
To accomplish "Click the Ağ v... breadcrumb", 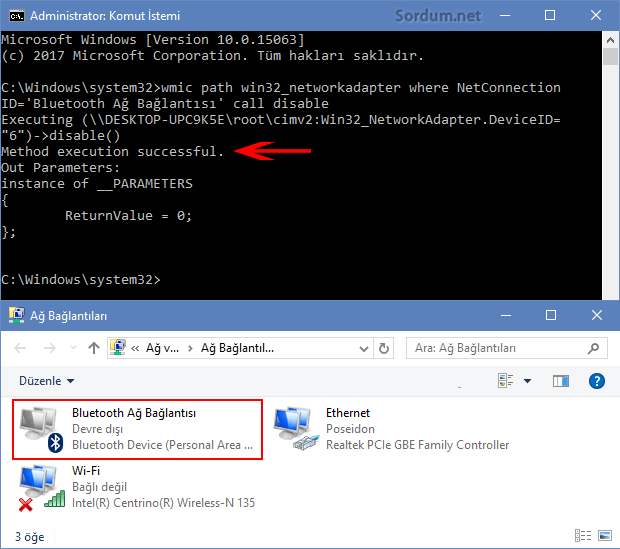I will tap(163, 348).
